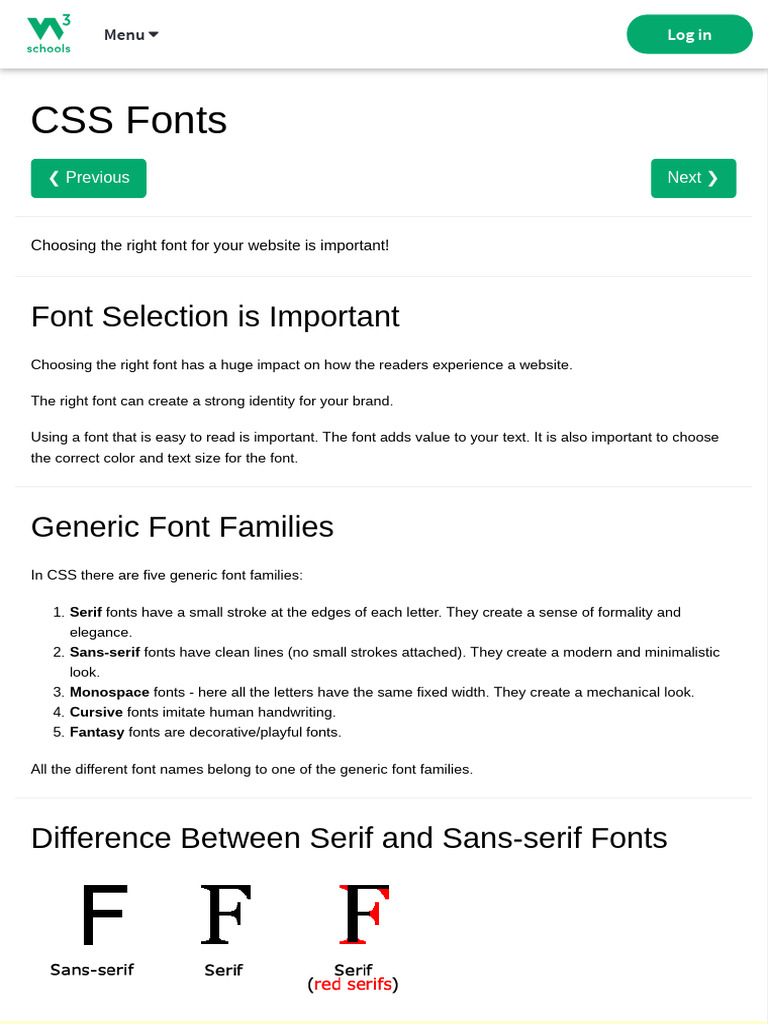The height and width of the screenshot is (1024, 768).
Task: Click the F image with red serifs
Action: [x=363, y=914]
